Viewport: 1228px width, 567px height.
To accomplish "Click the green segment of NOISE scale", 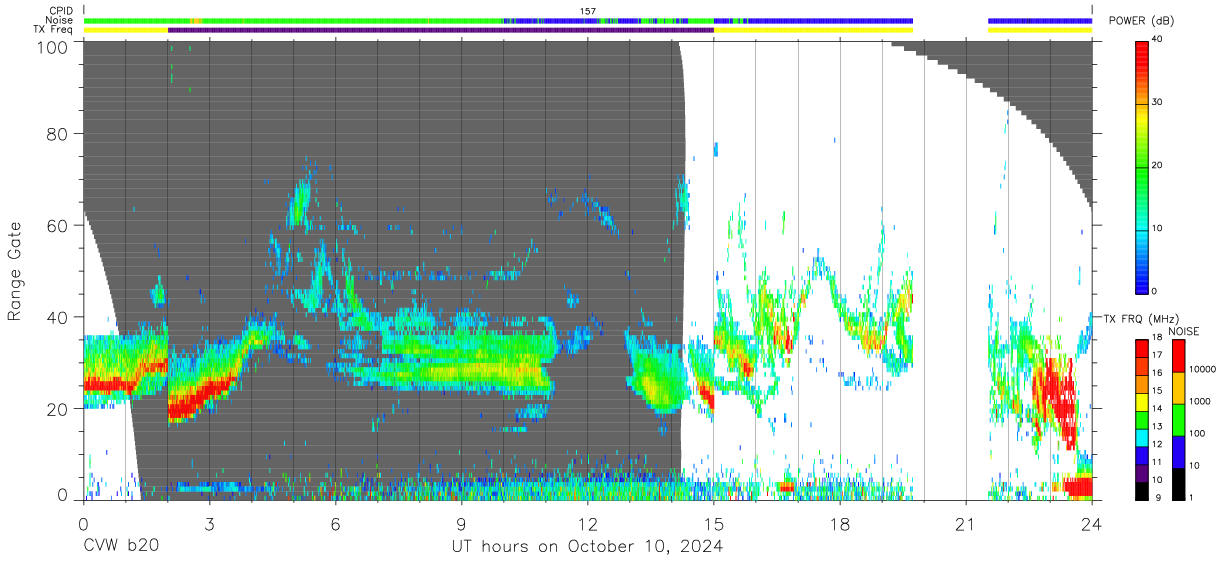I will coord(1179,418).
